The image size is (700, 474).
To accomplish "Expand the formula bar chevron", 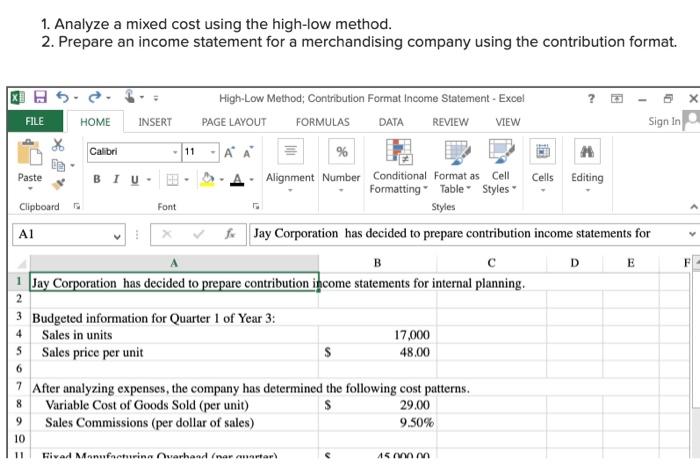I will [x=692, y=234].
